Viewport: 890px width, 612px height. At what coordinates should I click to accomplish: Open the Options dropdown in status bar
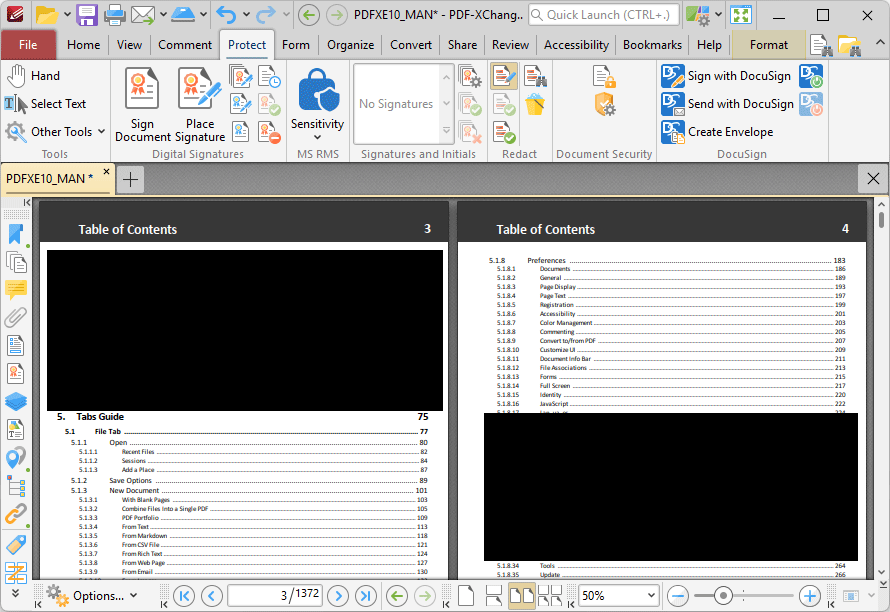92,596
